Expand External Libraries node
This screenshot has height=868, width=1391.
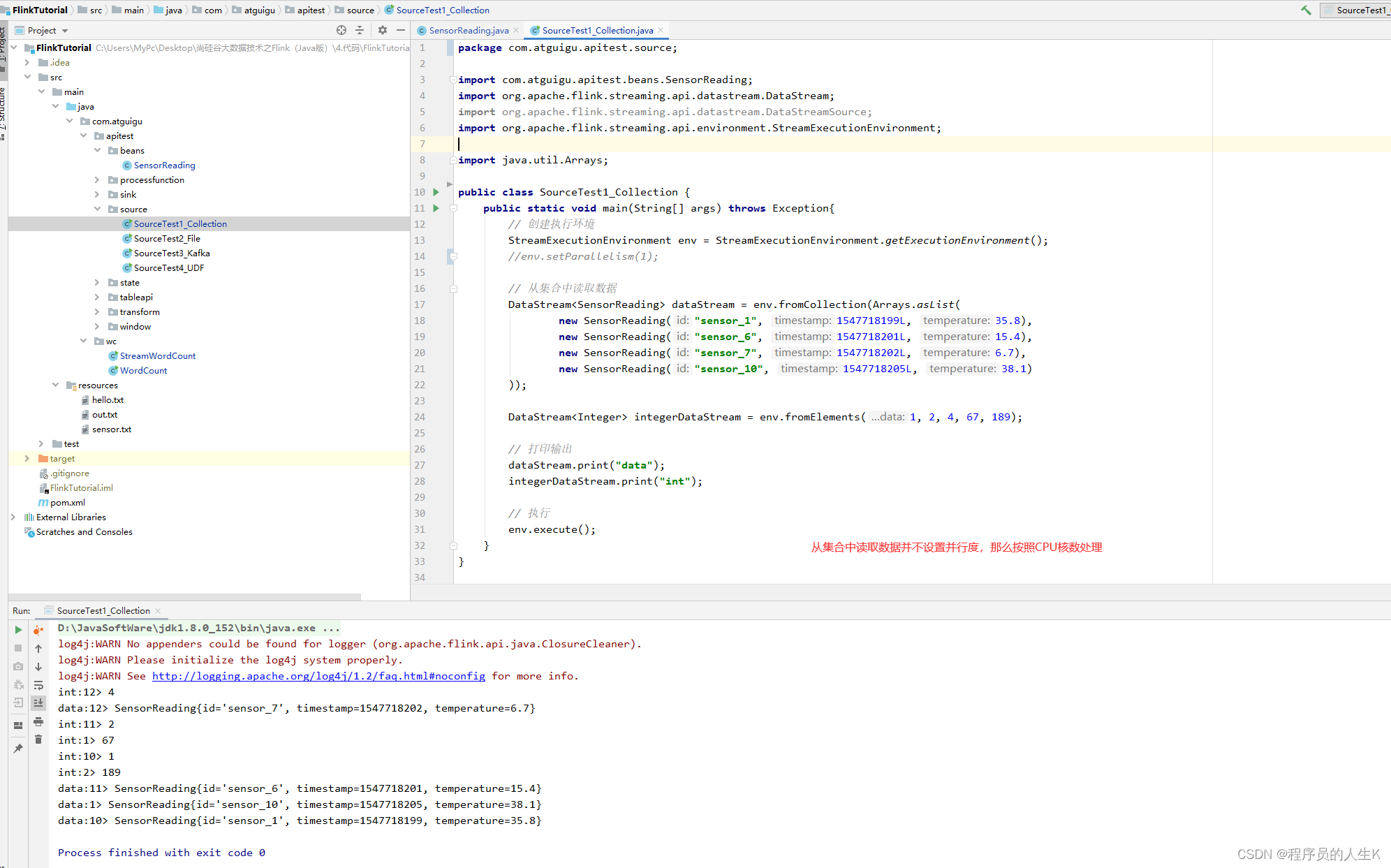pos(13,517)
